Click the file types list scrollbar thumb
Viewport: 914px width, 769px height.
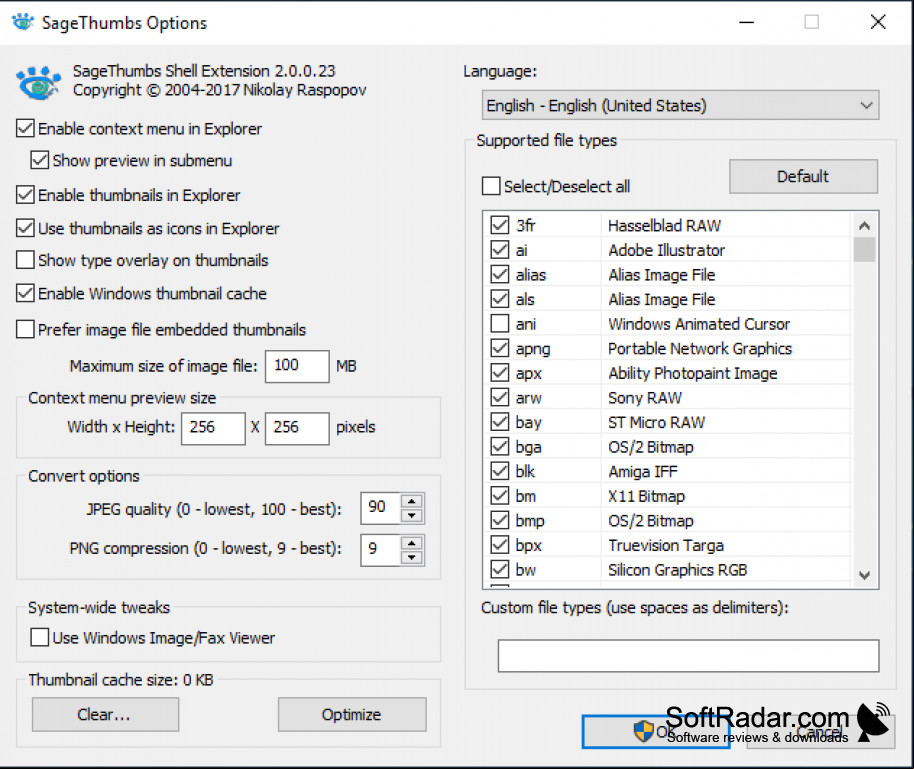click(x=864, y=250)
